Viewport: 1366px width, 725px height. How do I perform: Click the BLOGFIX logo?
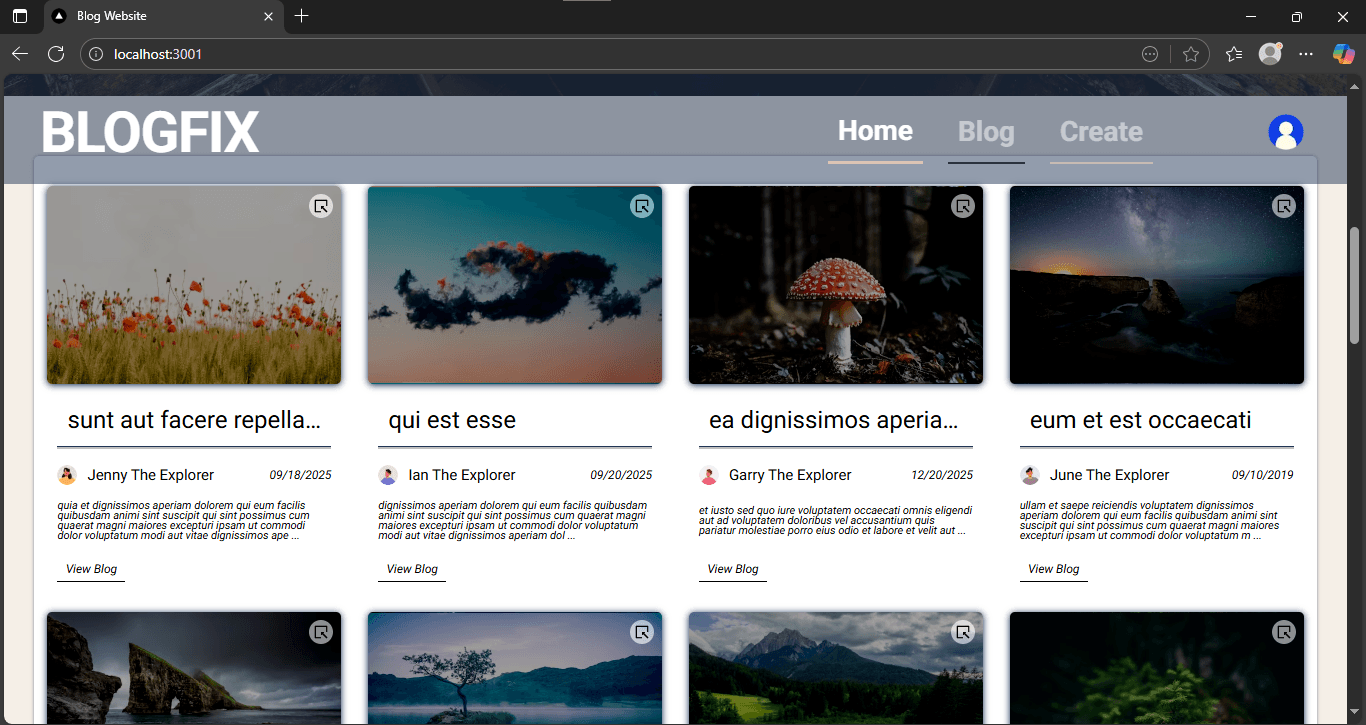point(150,132)
